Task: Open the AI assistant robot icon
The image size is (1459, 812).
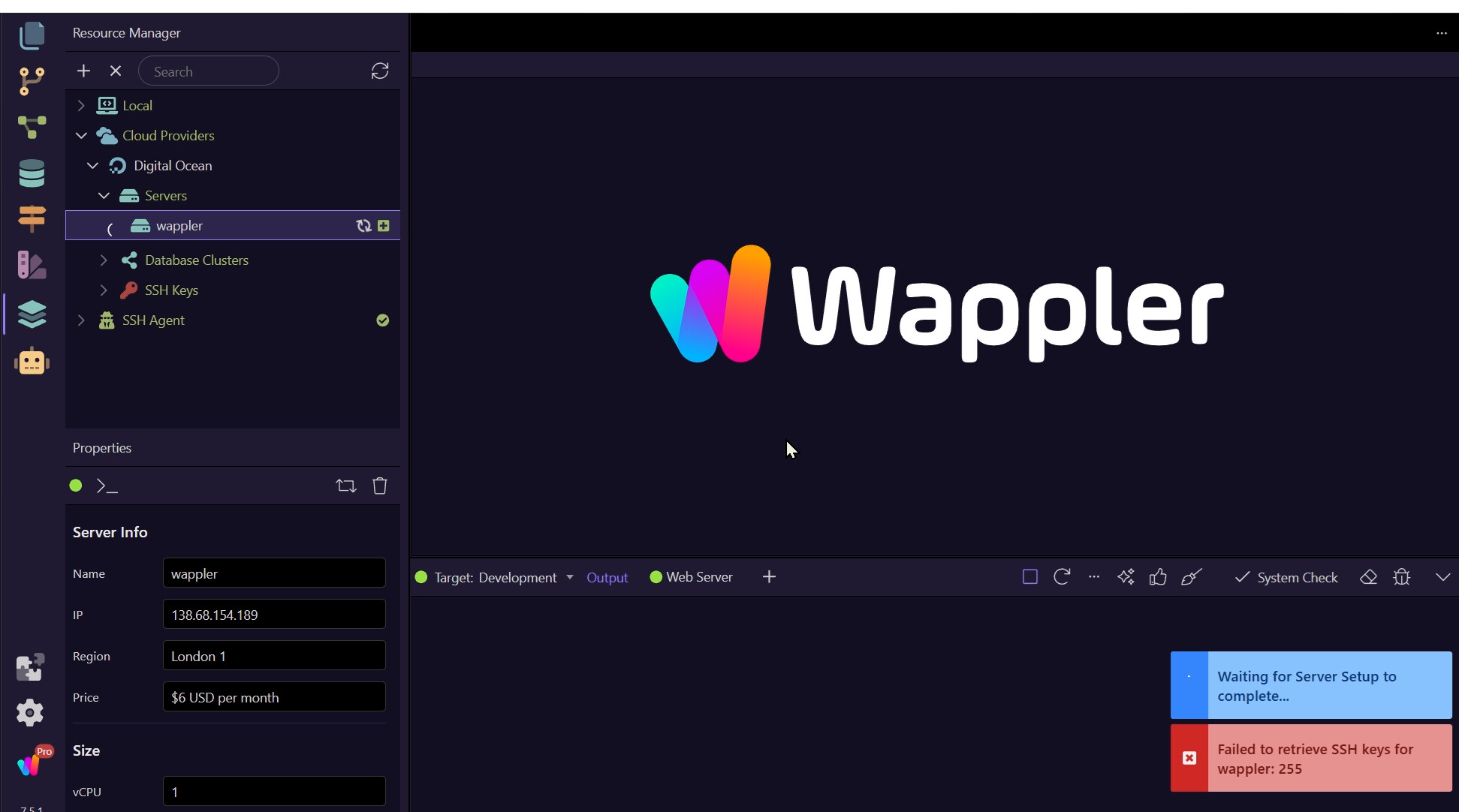Action: click(32, 362)
